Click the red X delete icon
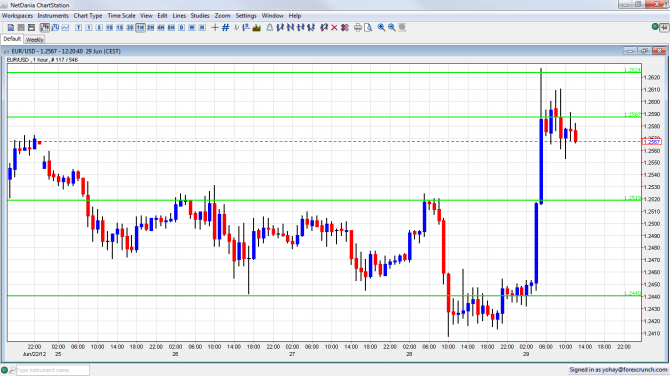 point(334,28)
